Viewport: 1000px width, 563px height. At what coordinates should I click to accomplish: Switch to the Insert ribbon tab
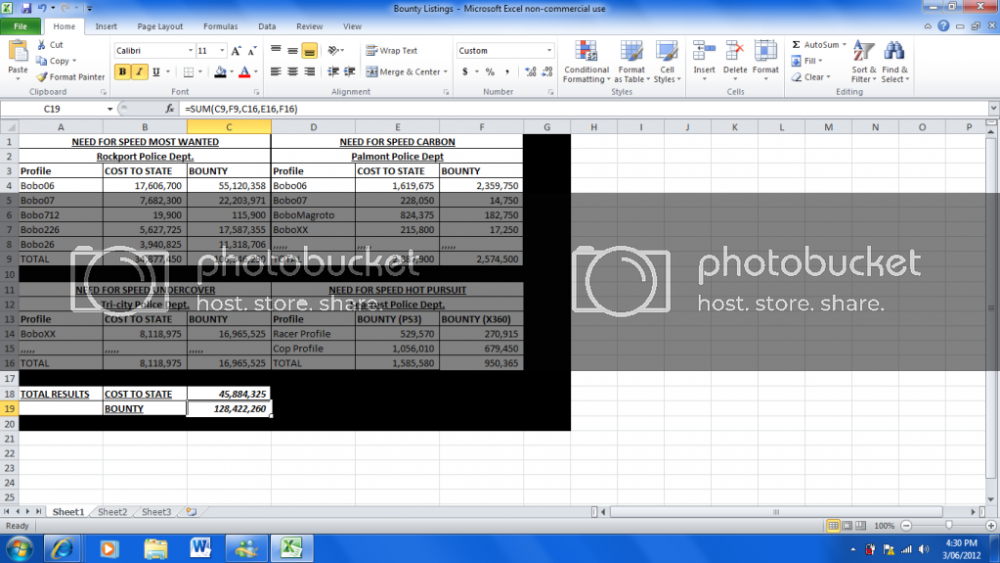point(106,26)
